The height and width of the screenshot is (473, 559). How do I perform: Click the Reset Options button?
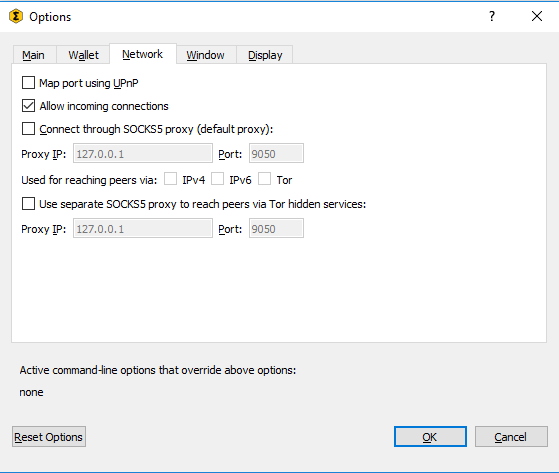49,437
